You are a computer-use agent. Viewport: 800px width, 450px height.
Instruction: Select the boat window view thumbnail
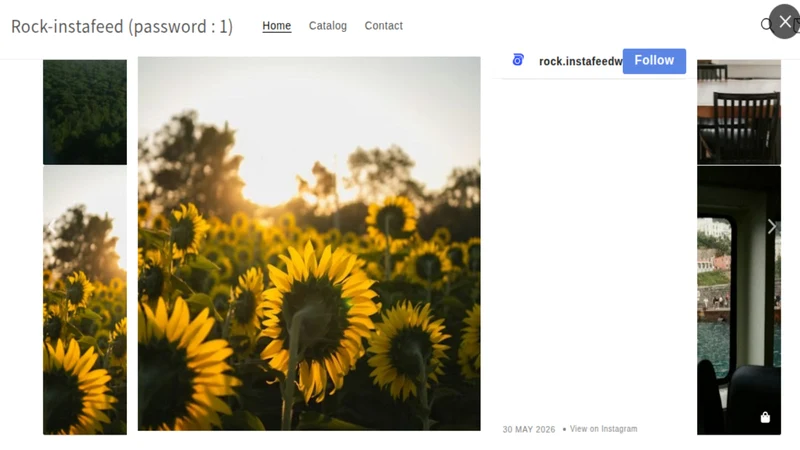tap(739, 300)
